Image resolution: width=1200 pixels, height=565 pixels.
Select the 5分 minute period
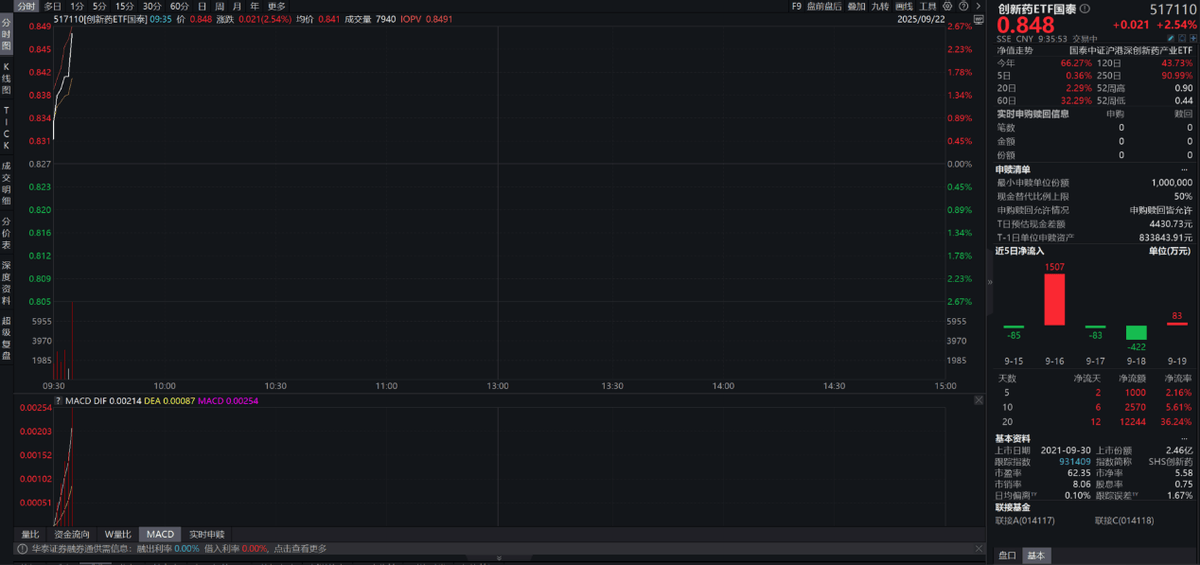point(99,6)
